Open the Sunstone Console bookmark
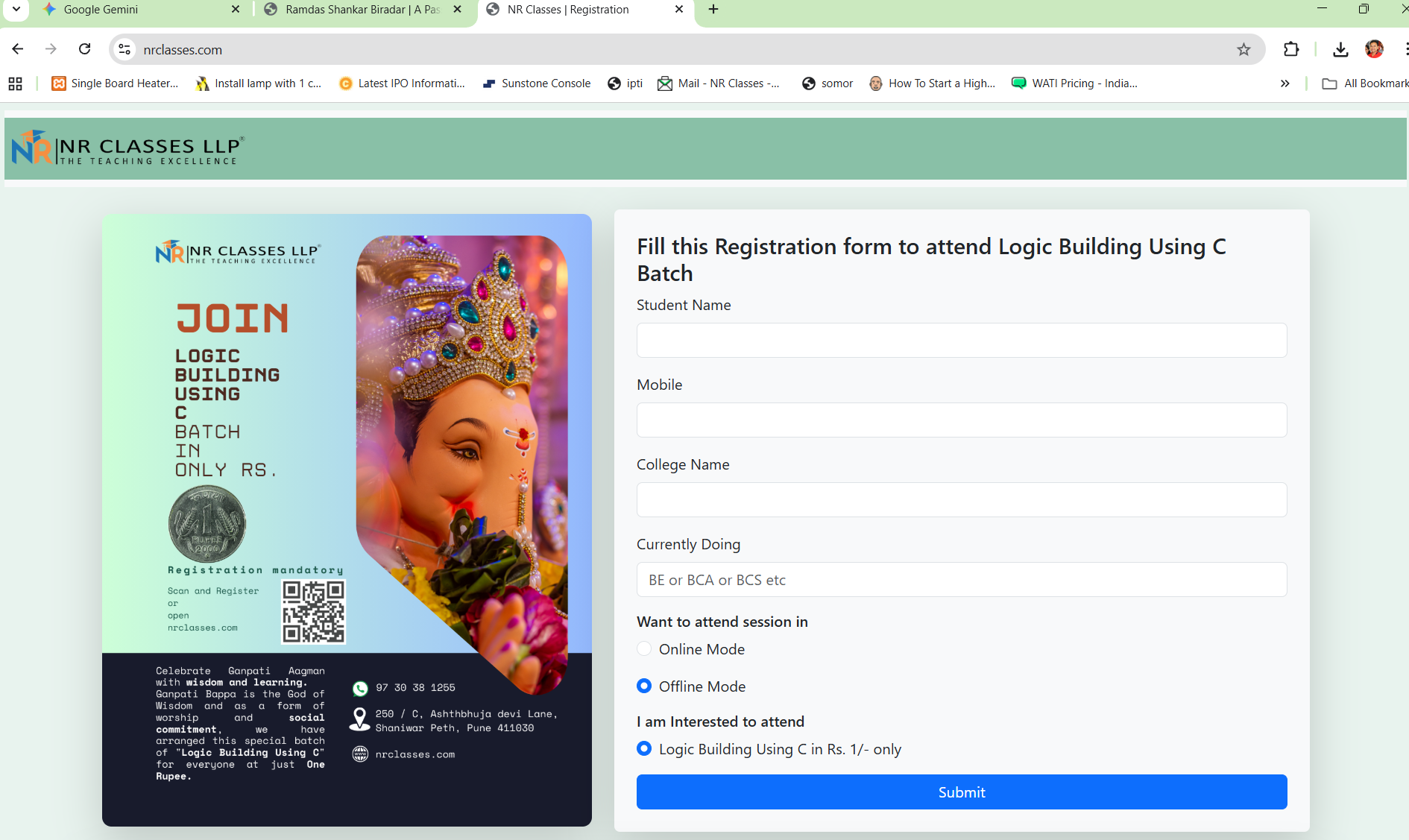The width and height of the screenshot is (1409, 840). point(537,83)
